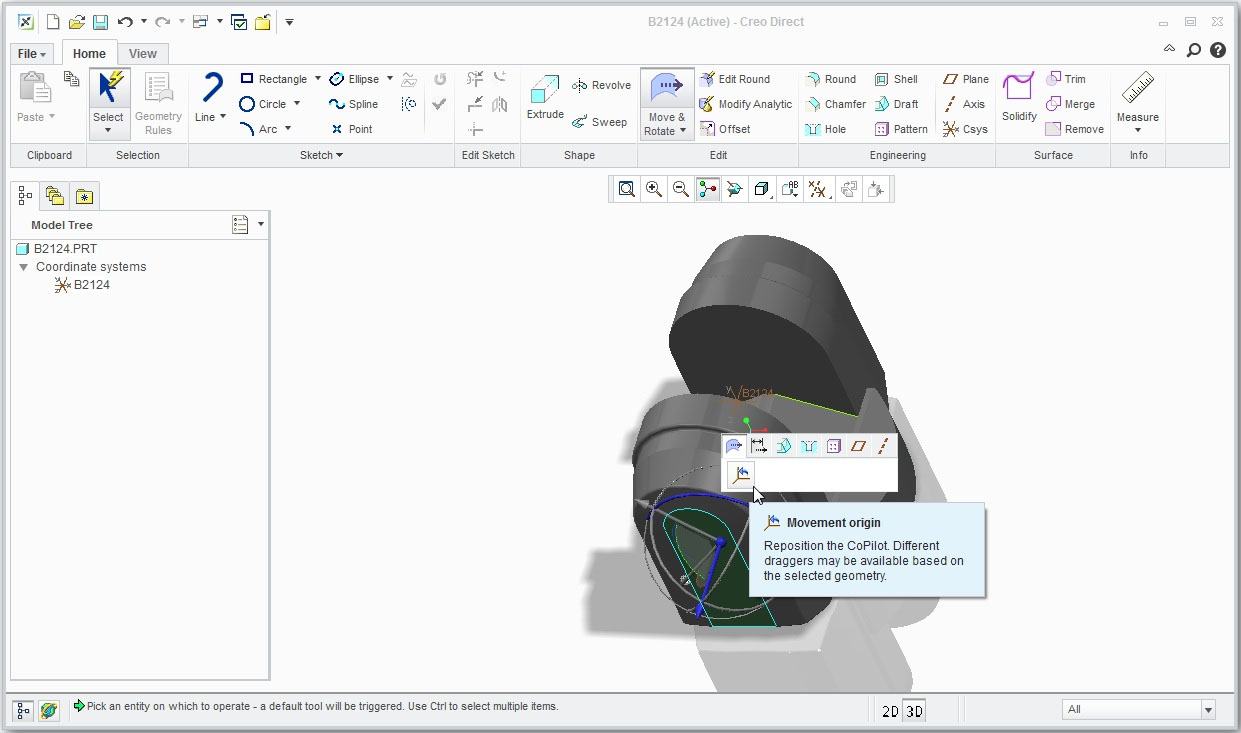This screenshot has height=733, width=1241.
Task: Switch to the Home ribbon tab
Action: click(x=89, y=54)
